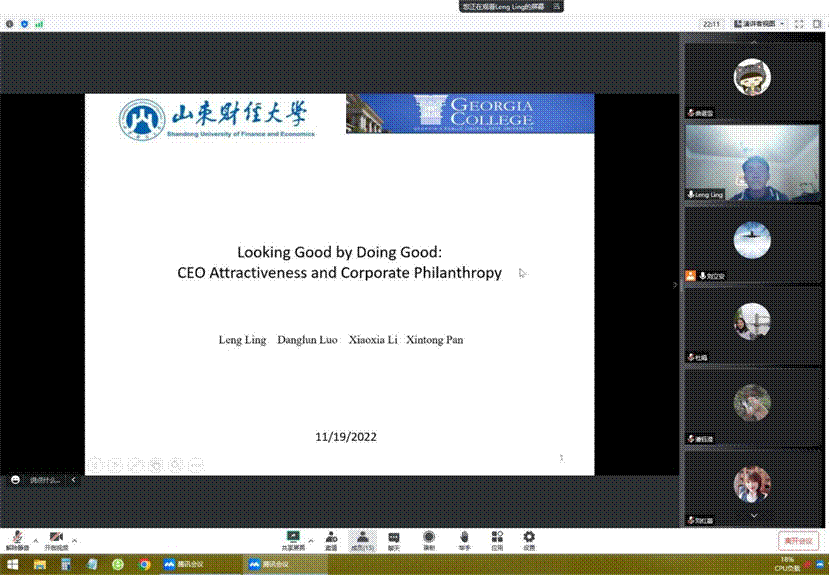Start recording with the Record icon
The width and height of the screenshot is (829, 575).
[x=429, y=538]
